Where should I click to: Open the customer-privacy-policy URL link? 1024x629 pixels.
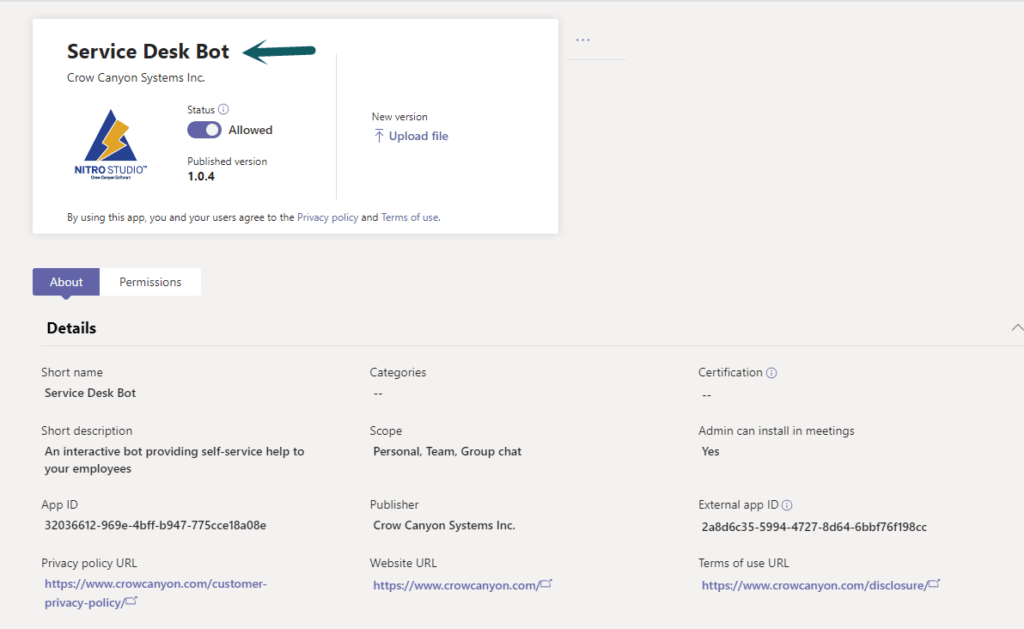155,593
